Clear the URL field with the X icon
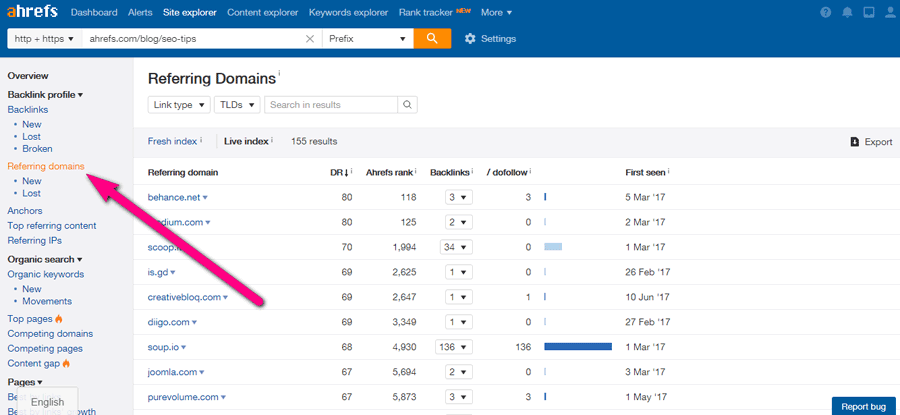 pyautogui.click(x=310, y=39)
